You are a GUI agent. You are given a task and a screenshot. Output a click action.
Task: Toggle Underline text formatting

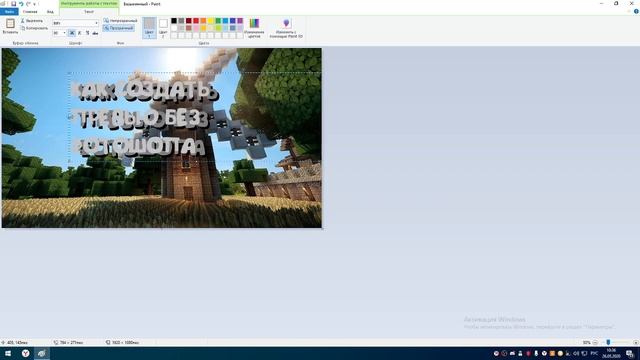point(87,33)
